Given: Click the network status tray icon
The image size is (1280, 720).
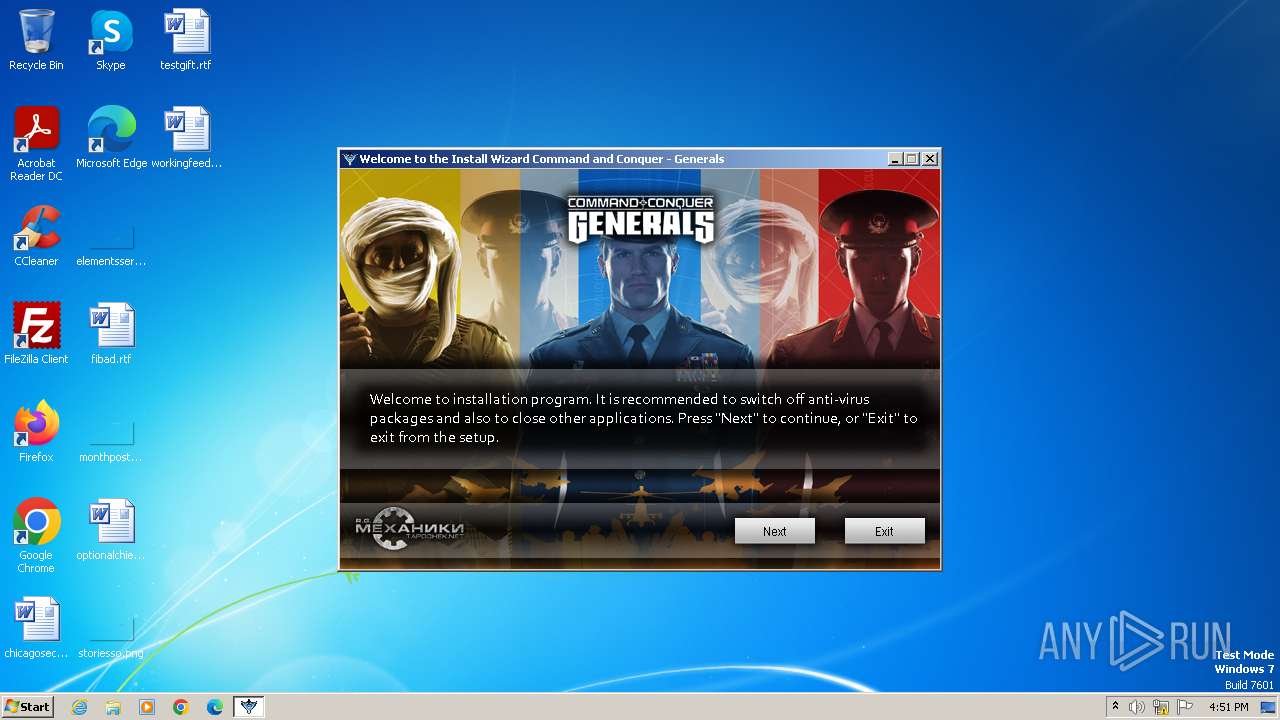Looking at the screenshot, I should click(1161, 707).
